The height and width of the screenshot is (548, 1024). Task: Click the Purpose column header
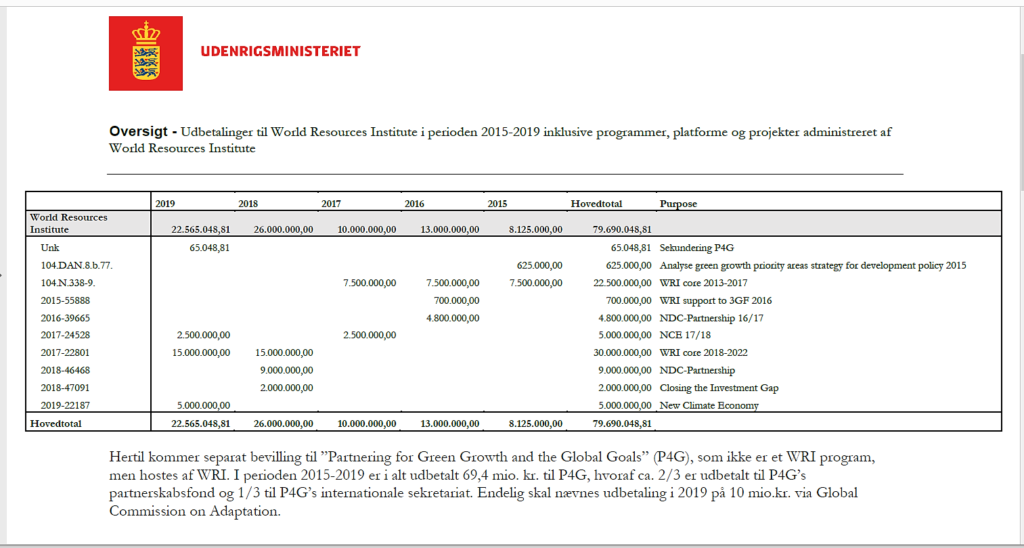click(679, 204)
